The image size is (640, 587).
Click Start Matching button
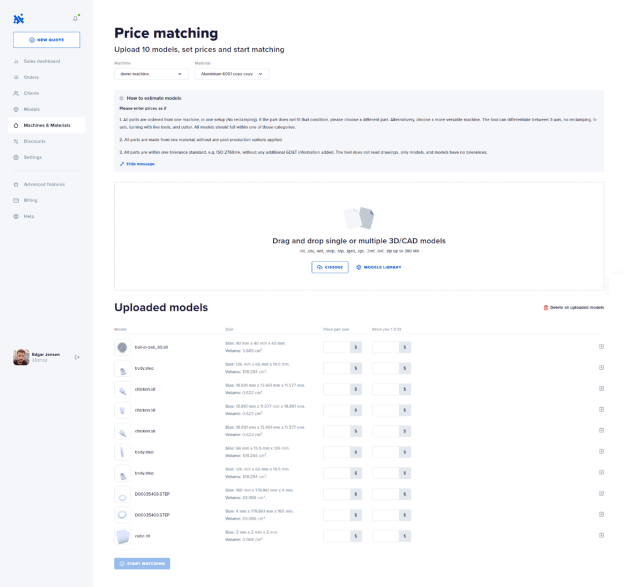coord(142,564)
